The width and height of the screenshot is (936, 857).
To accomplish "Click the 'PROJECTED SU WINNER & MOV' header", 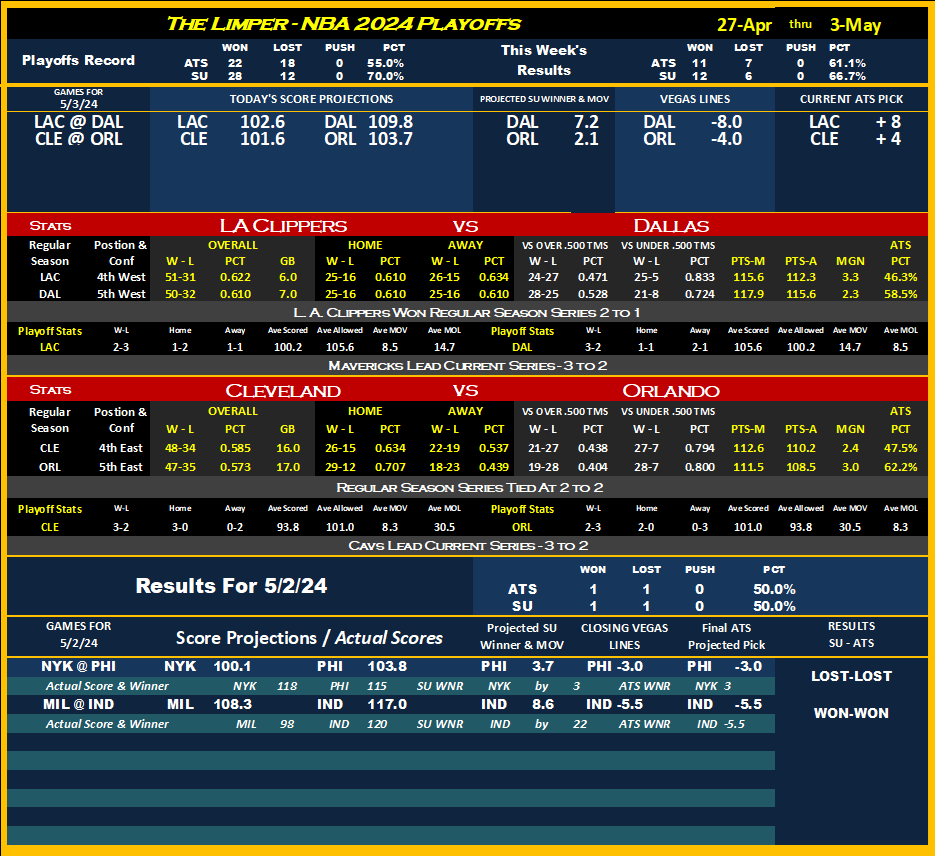I will click(544, 99).
